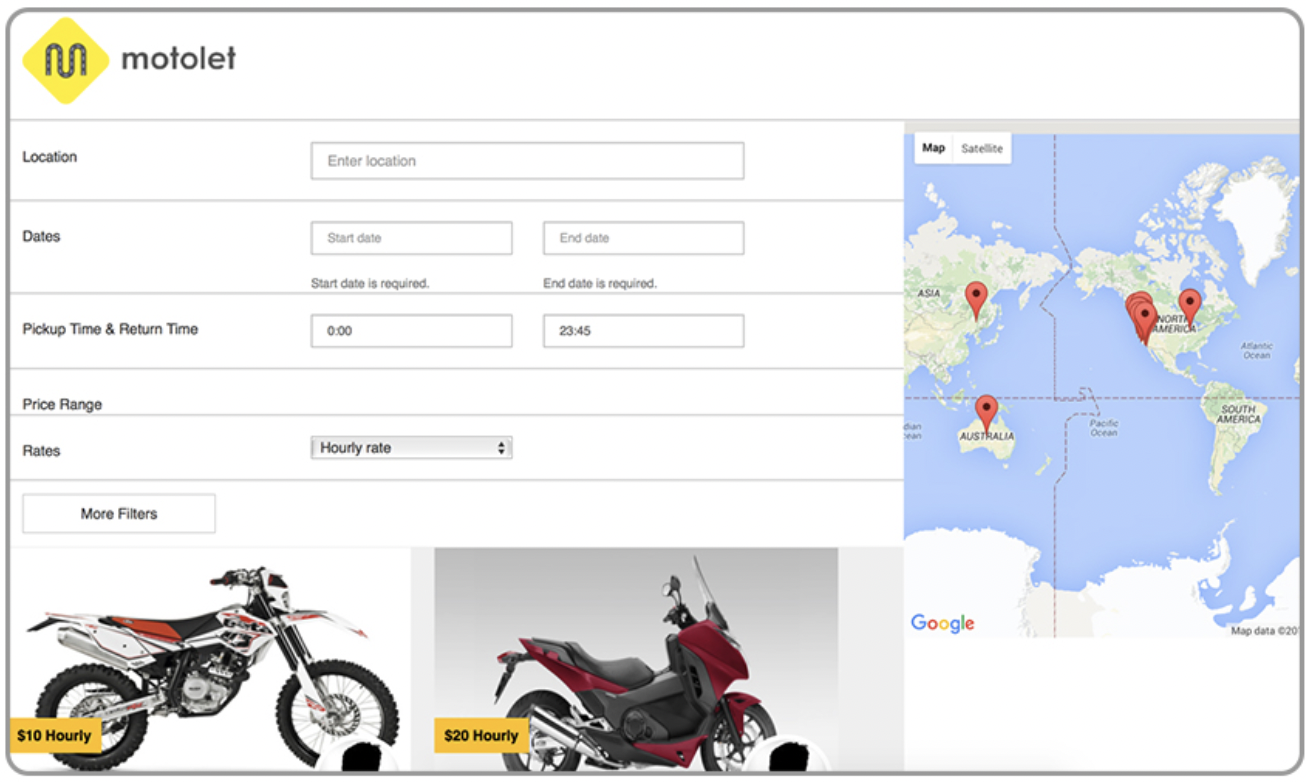This screenshot has width=1306, height=782.
Task: Click the $10 Hourly price badge
Action: point(54,736)
